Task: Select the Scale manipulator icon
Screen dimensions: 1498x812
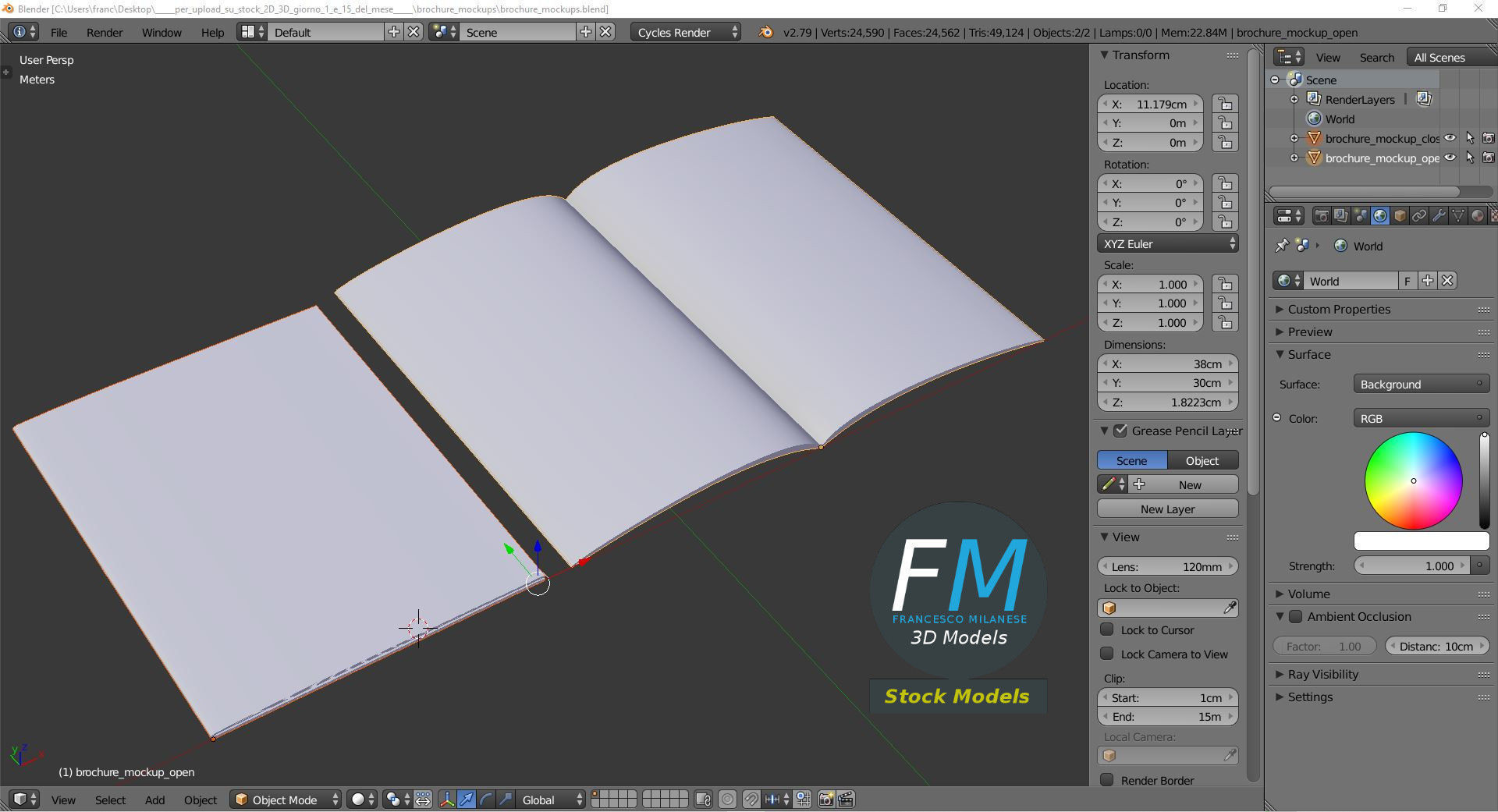Action: [506, 800]
